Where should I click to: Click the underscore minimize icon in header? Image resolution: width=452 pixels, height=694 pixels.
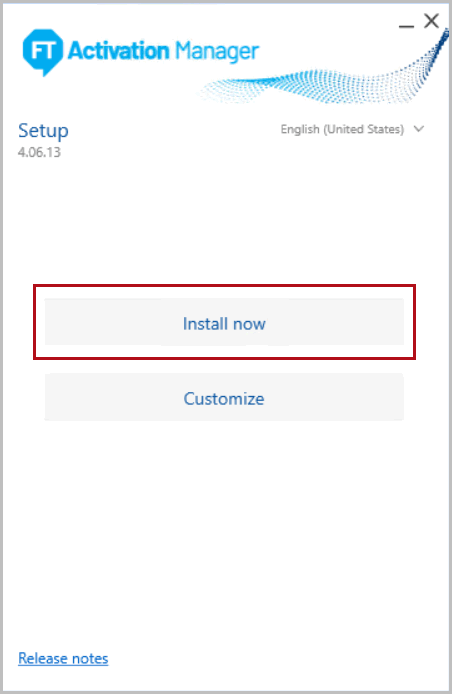406,26
